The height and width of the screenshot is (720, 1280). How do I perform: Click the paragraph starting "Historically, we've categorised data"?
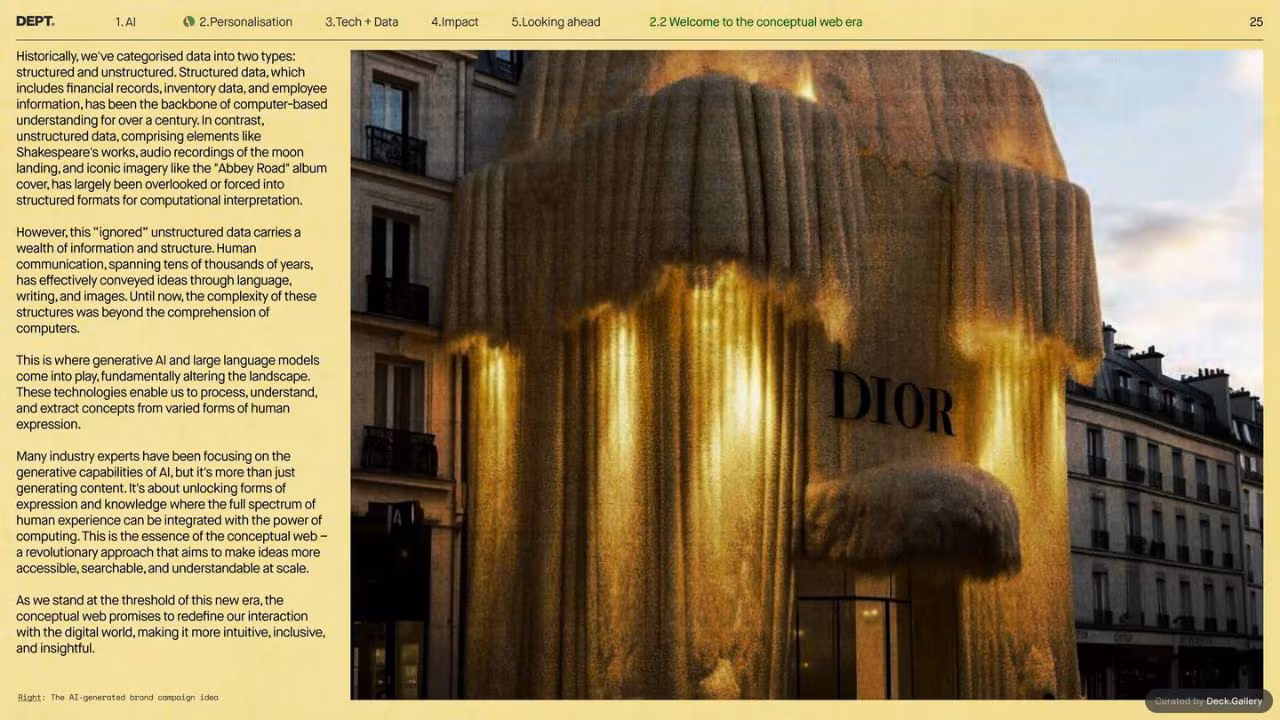click(x=172, y=128)
